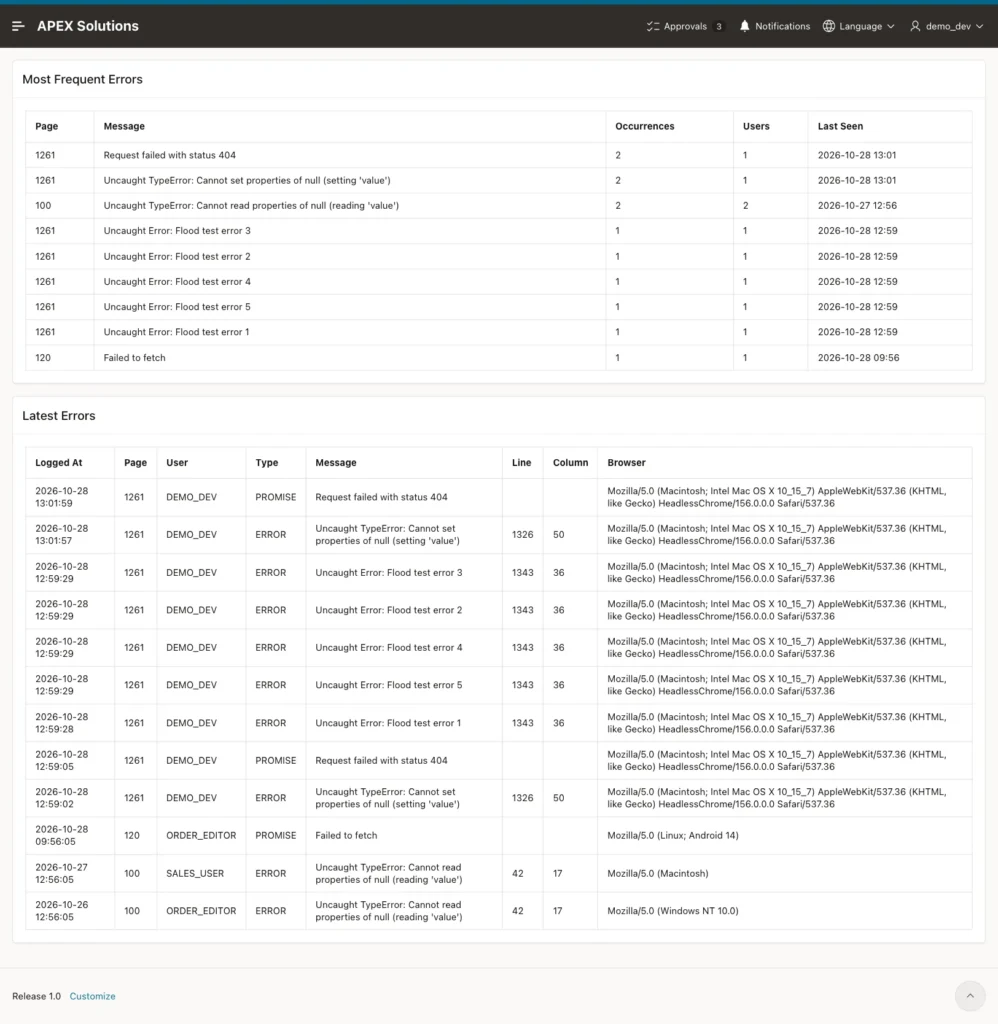Viewport: 998px width, 1024px height.
Task: Select 'Cannot set properties of null' in Most Frequent Errors
Action: 247,180
